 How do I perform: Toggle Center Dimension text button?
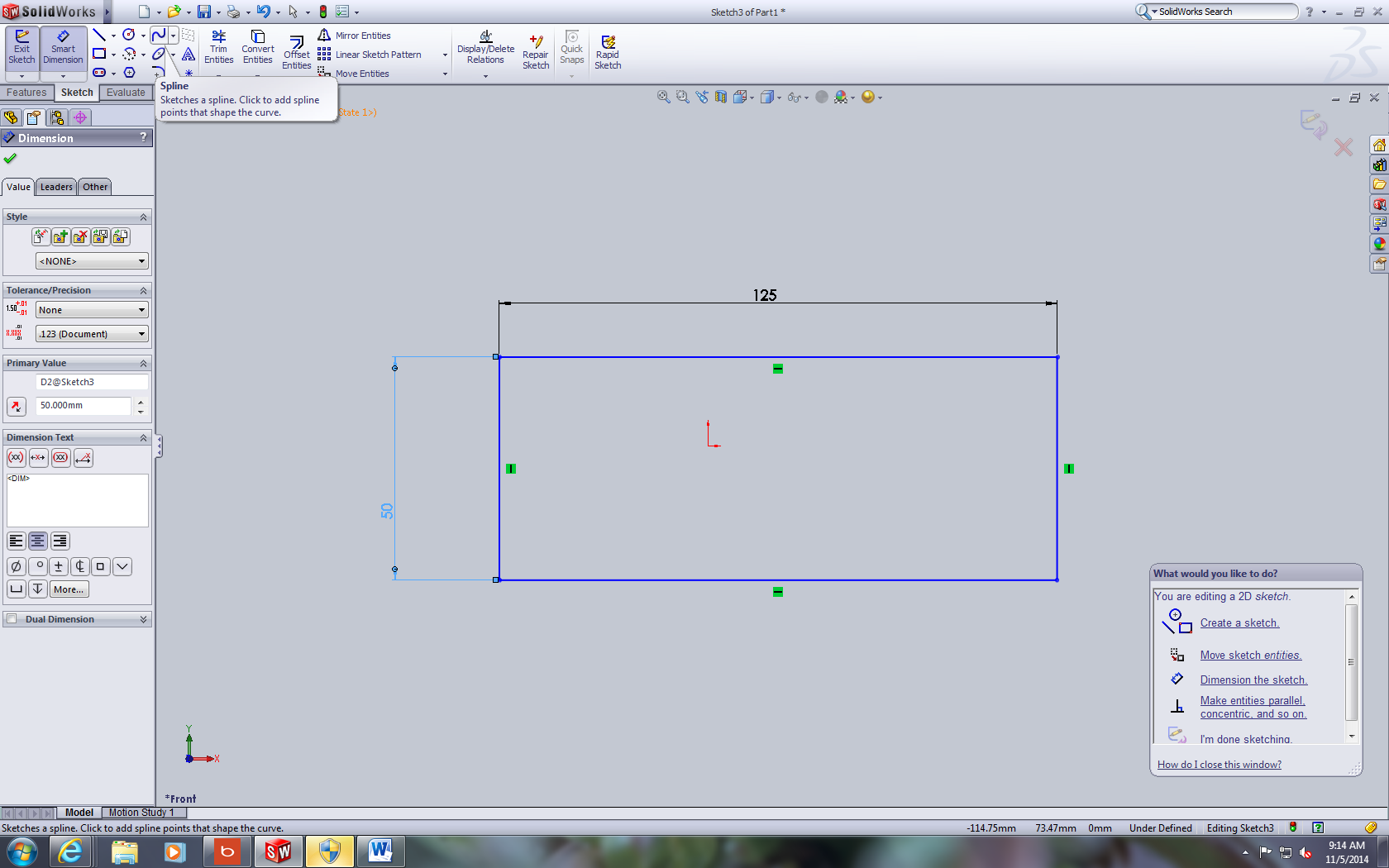(x=38, y=458)
